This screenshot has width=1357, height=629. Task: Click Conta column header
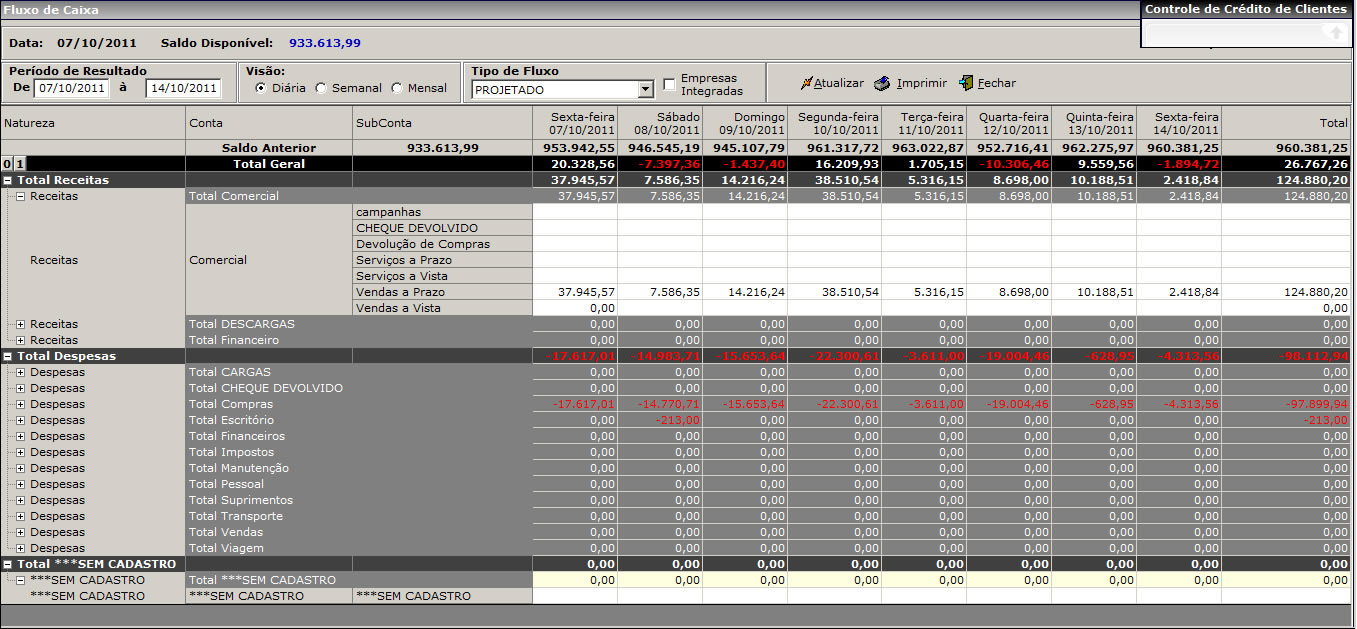tap(269, 122)
